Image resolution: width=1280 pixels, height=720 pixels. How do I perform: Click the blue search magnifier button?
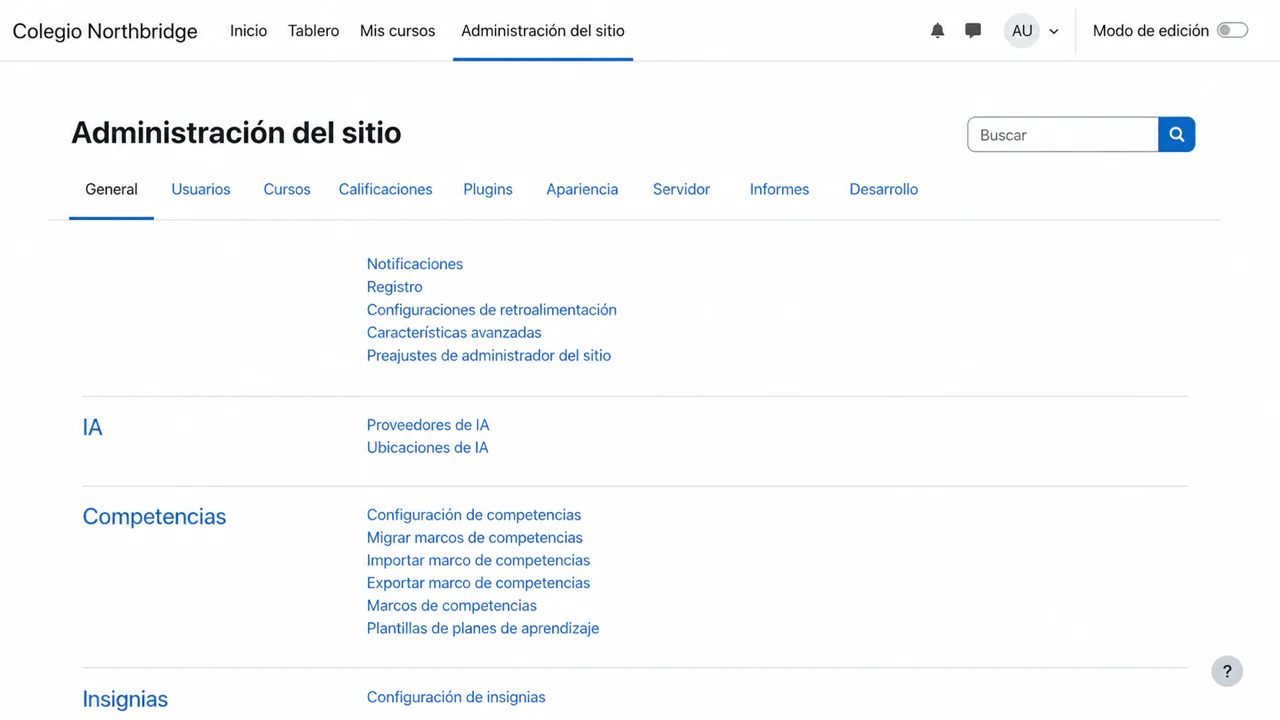1177,135
